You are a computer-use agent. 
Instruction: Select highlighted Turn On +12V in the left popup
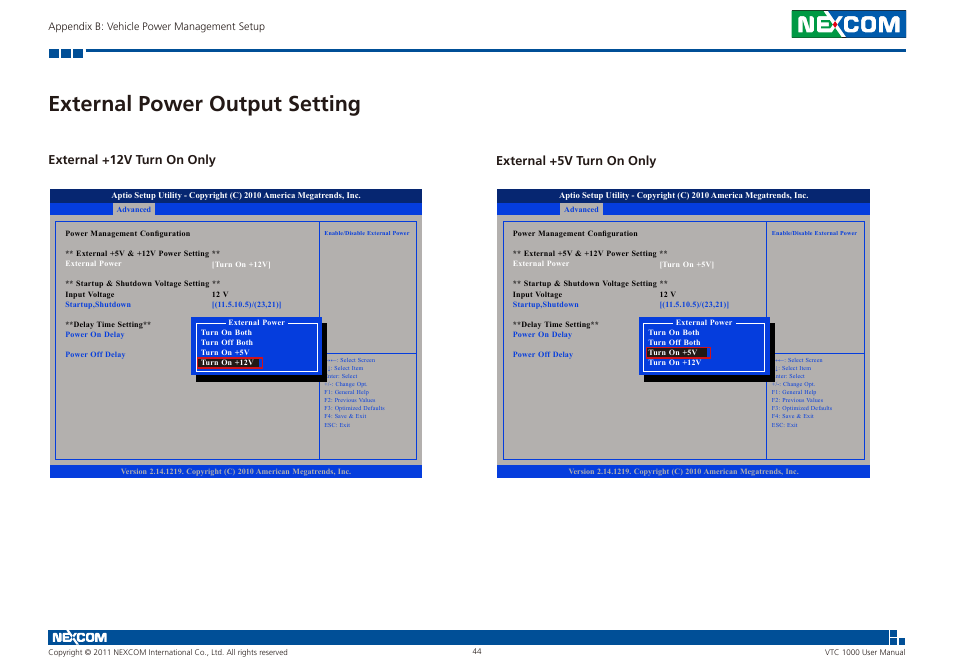(229, 362)
